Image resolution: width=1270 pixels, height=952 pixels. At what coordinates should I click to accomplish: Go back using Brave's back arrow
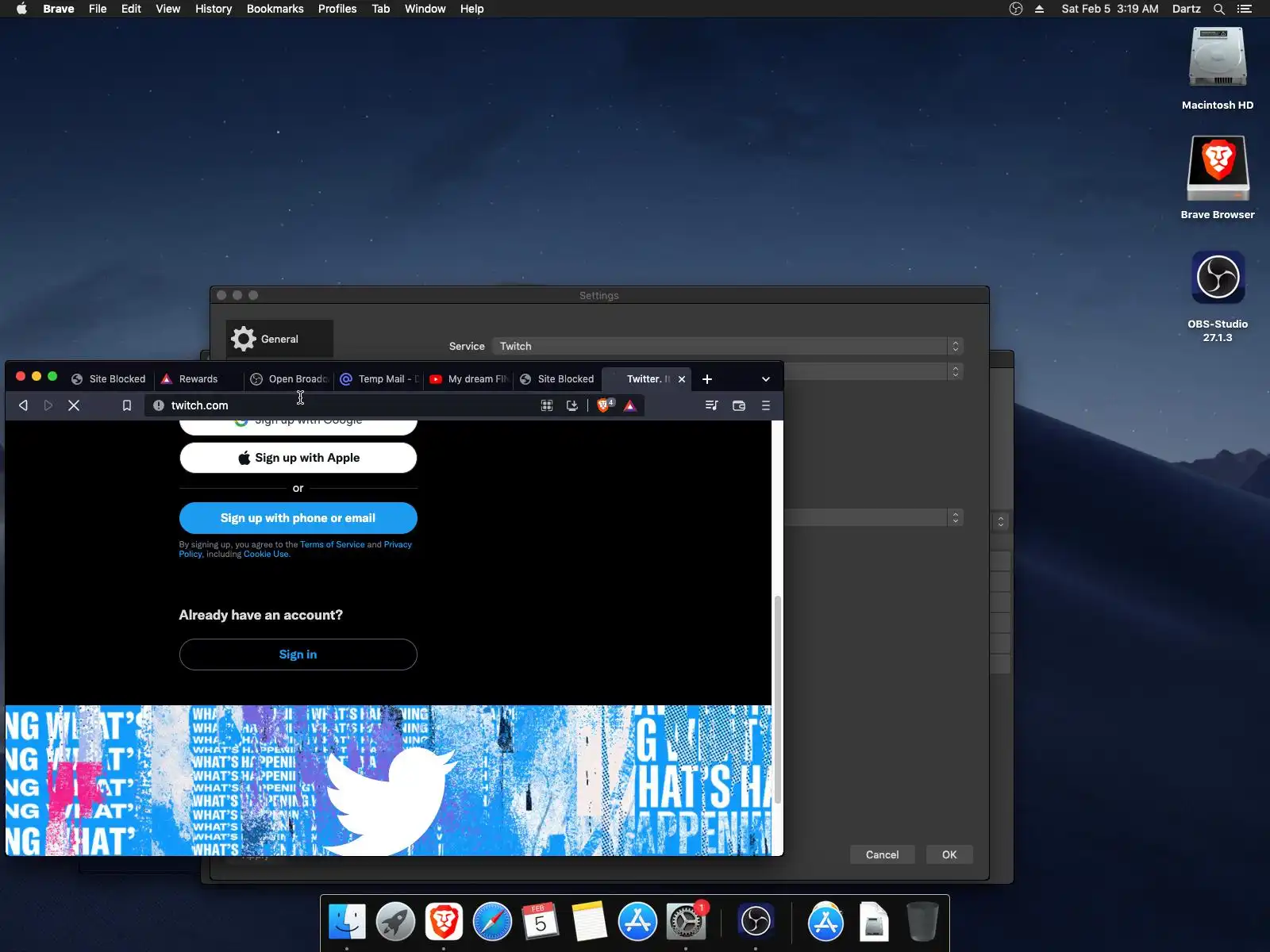23,405
